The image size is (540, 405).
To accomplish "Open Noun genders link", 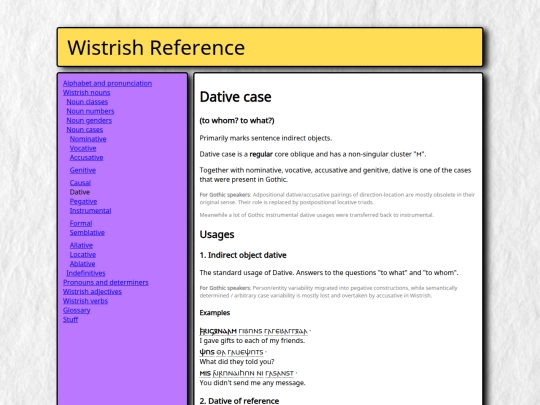I will click(89, 121).
